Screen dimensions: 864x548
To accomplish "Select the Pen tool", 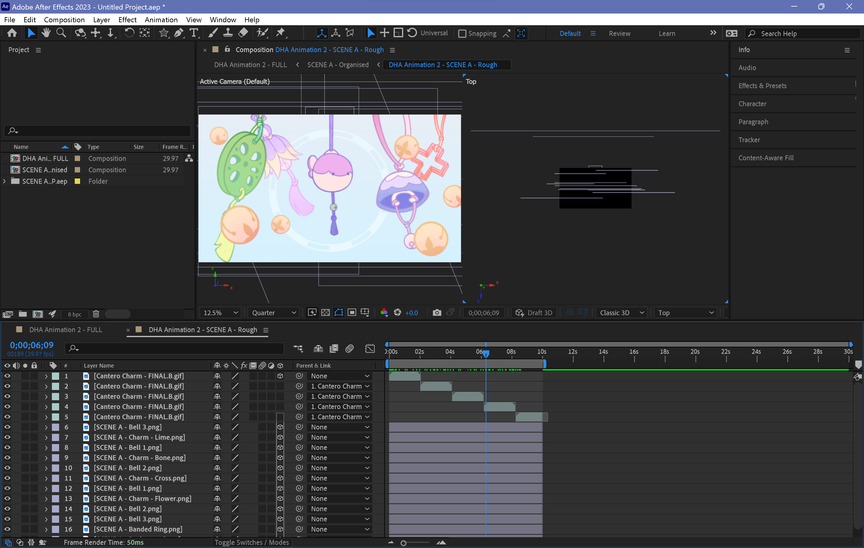I will [179, 33].
